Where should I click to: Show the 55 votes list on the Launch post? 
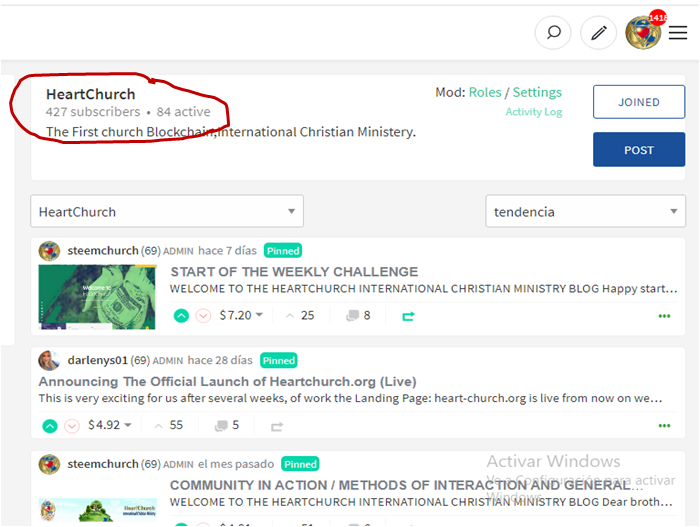[x=169, y=425]
